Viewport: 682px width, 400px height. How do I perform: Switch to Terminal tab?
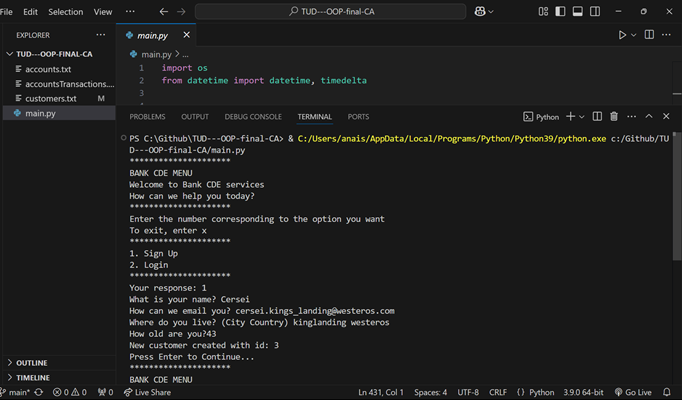pyautogui.click(x=314, y=117)
